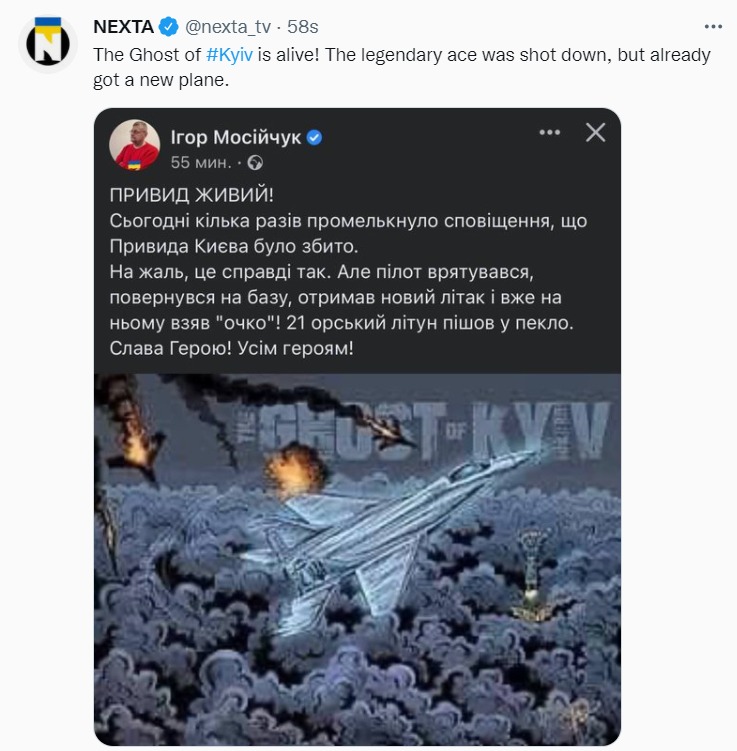This screenshot has width=737, height=751.
Task: Open the Ghost of Kyiv illustration
Action: [x=357, y=559]
